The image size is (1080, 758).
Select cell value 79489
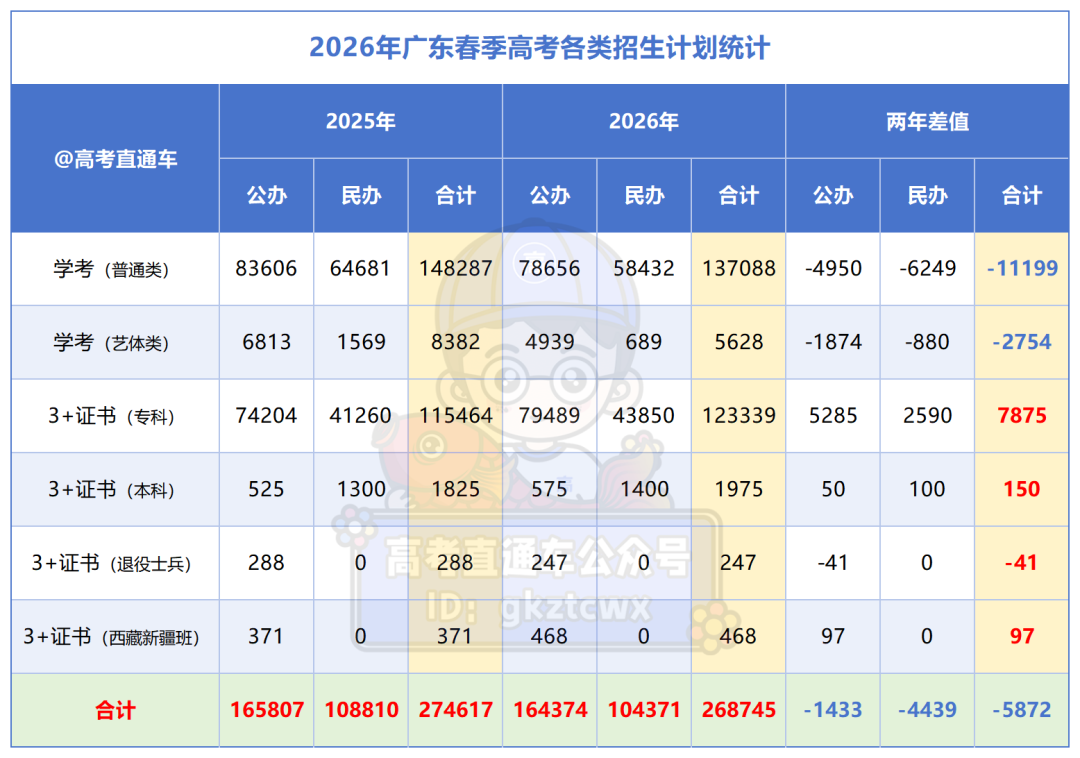(x=549, y=416)
